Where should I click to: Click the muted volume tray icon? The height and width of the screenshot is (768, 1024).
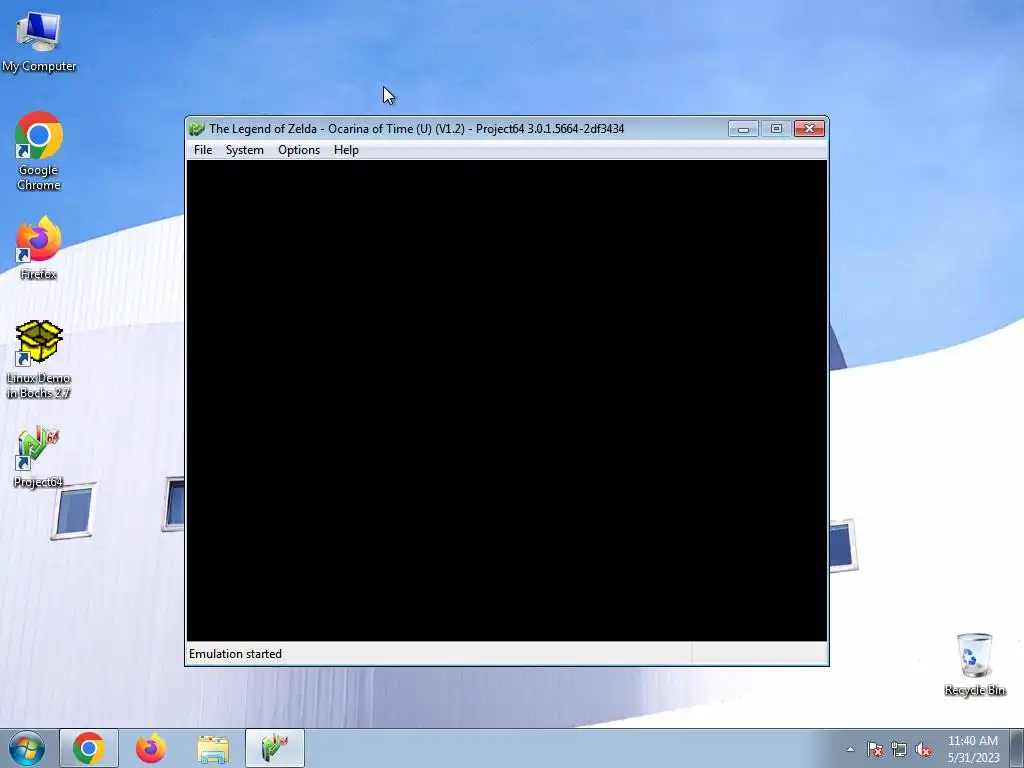click(923, 749)
